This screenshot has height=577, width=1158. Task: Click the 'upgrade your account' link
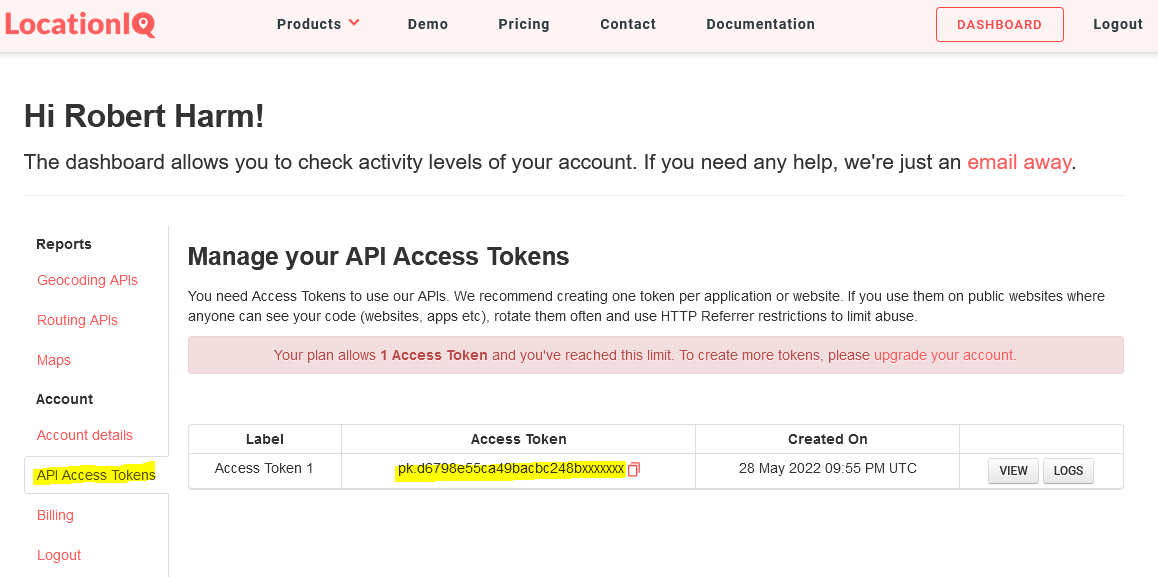945,355
